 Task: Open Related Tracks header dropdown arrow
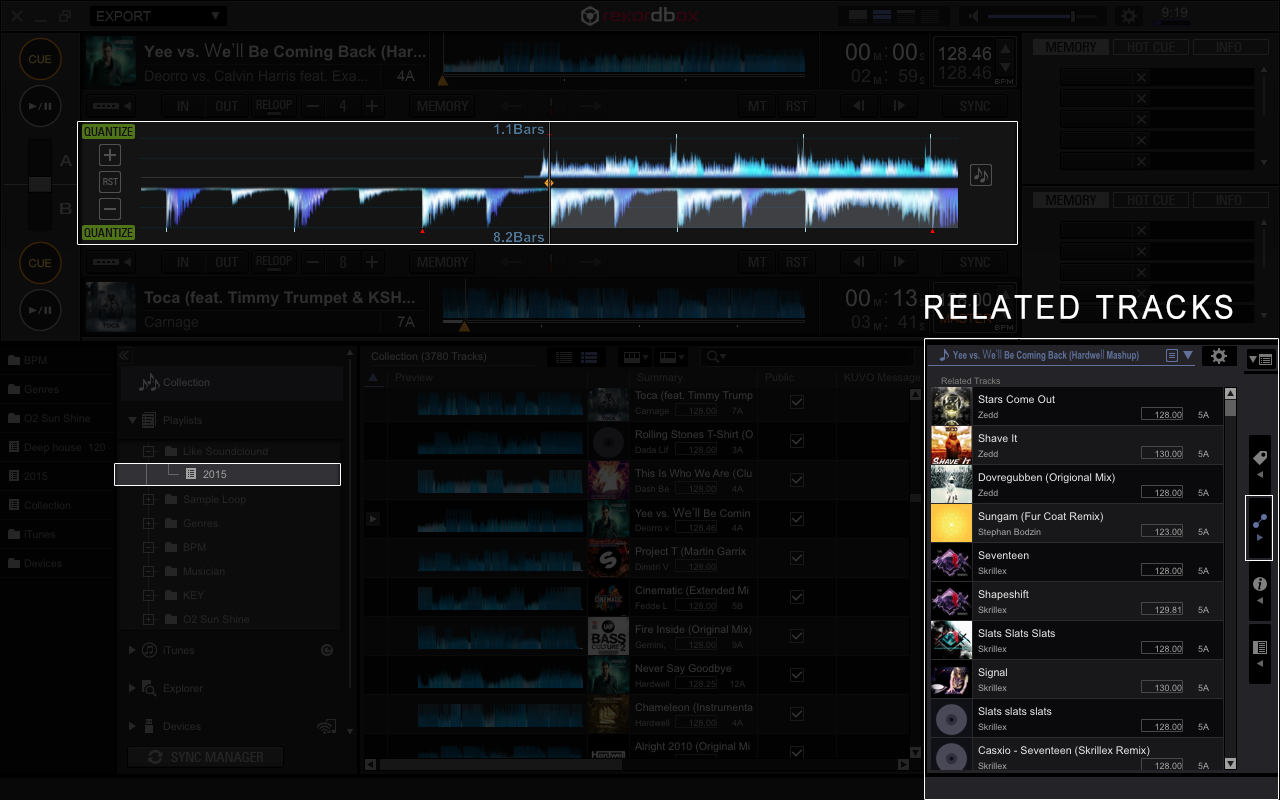tap(1188, 355)
